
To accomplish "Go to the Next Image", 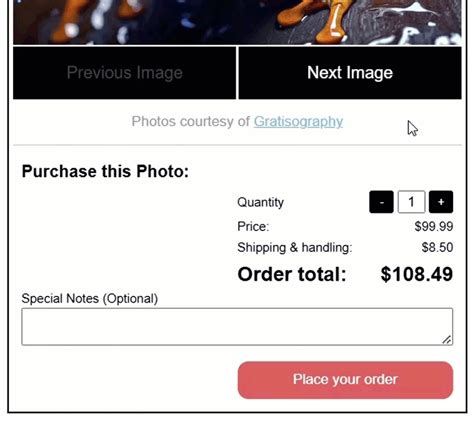I will [x=350, y=73].
